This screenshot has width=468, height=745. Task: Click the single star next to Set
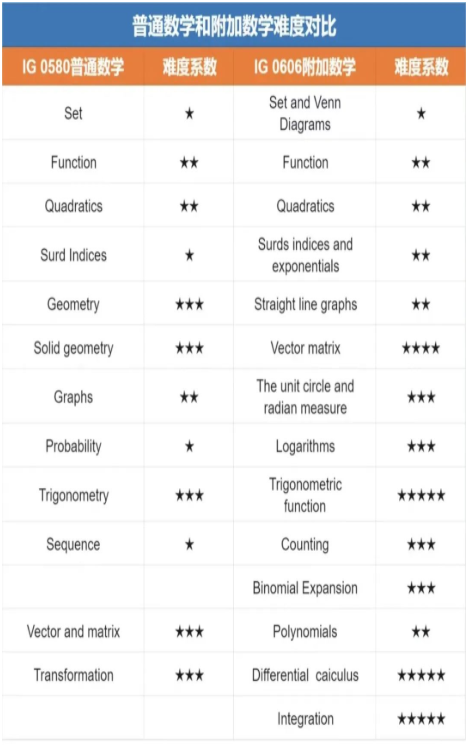(x=189, y=114)
